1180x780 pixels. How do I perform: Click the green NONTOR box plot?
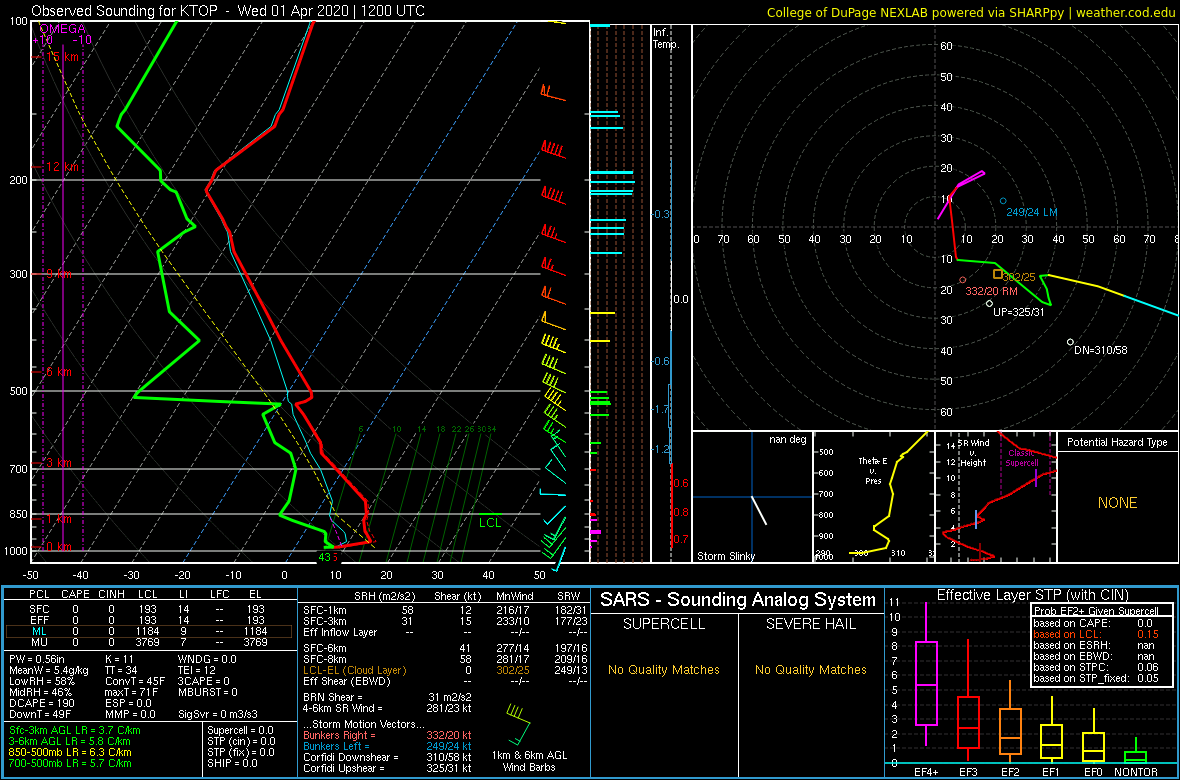point(1137,750)
